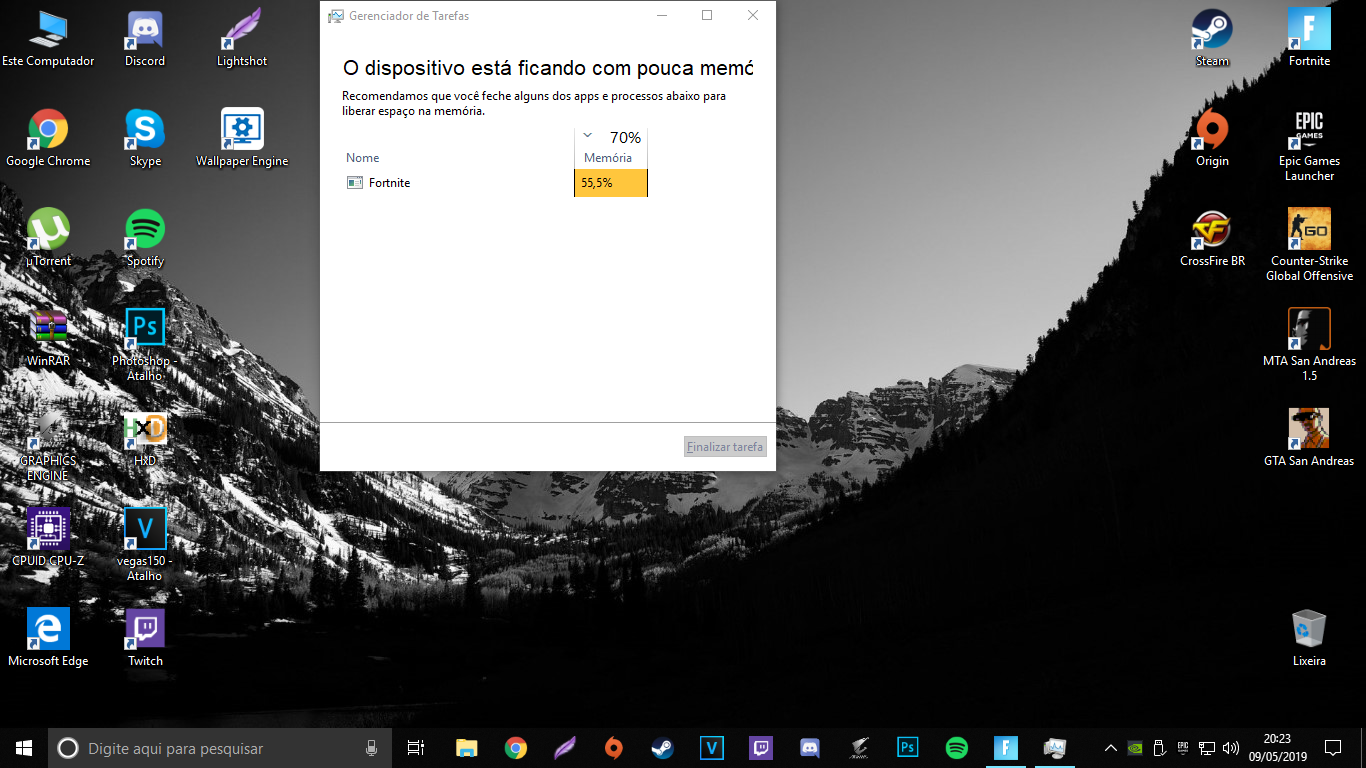1366x768 pixels.
Task: Close the Gerenciador de Tarefas window
Action: 753,15
